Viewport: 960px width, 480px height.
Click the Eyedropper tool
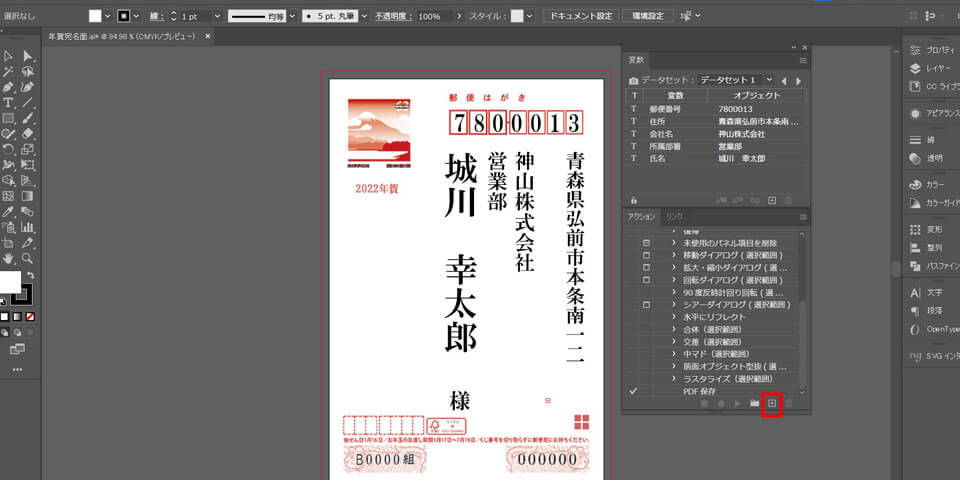coord(8,211)
